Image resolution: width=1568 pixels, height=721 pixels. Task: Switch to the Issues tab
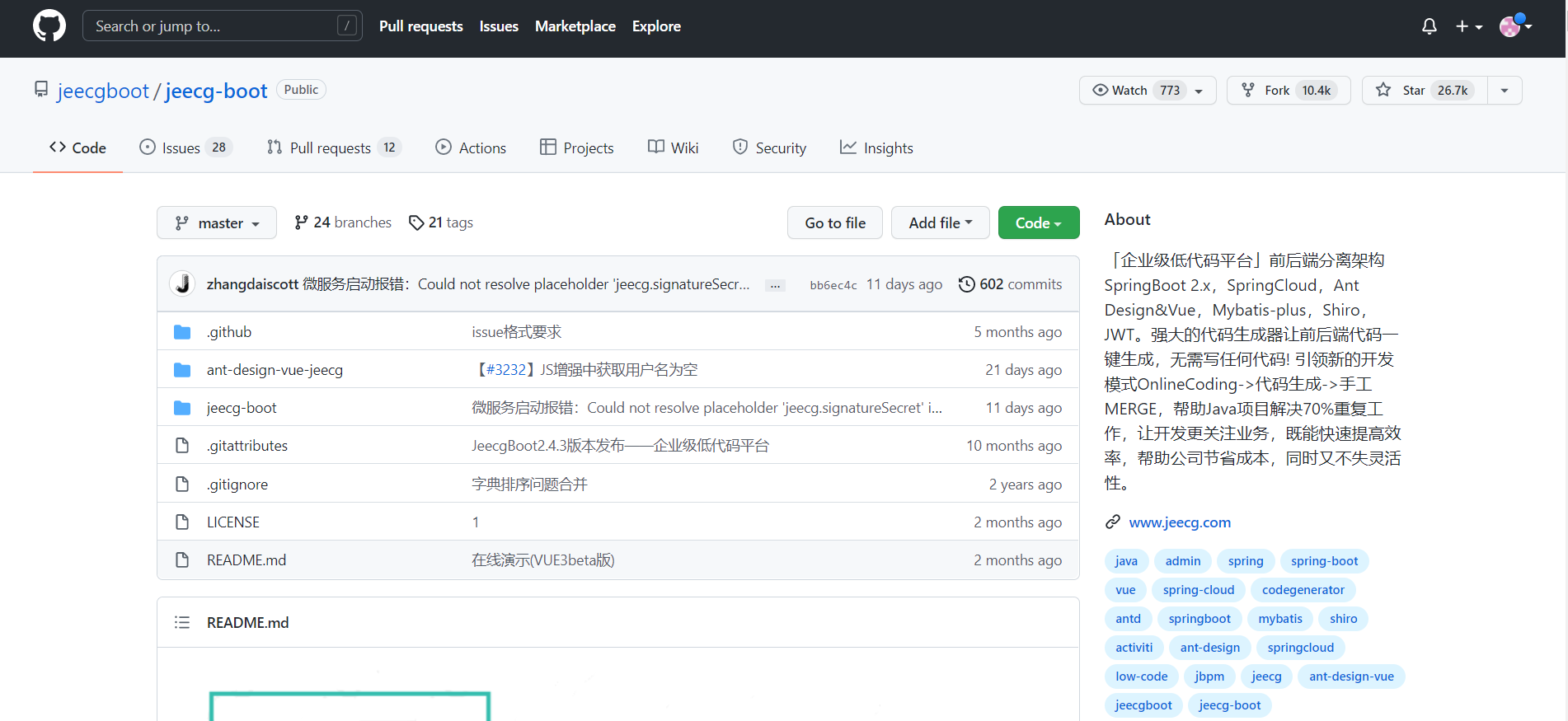pos(185,147)
